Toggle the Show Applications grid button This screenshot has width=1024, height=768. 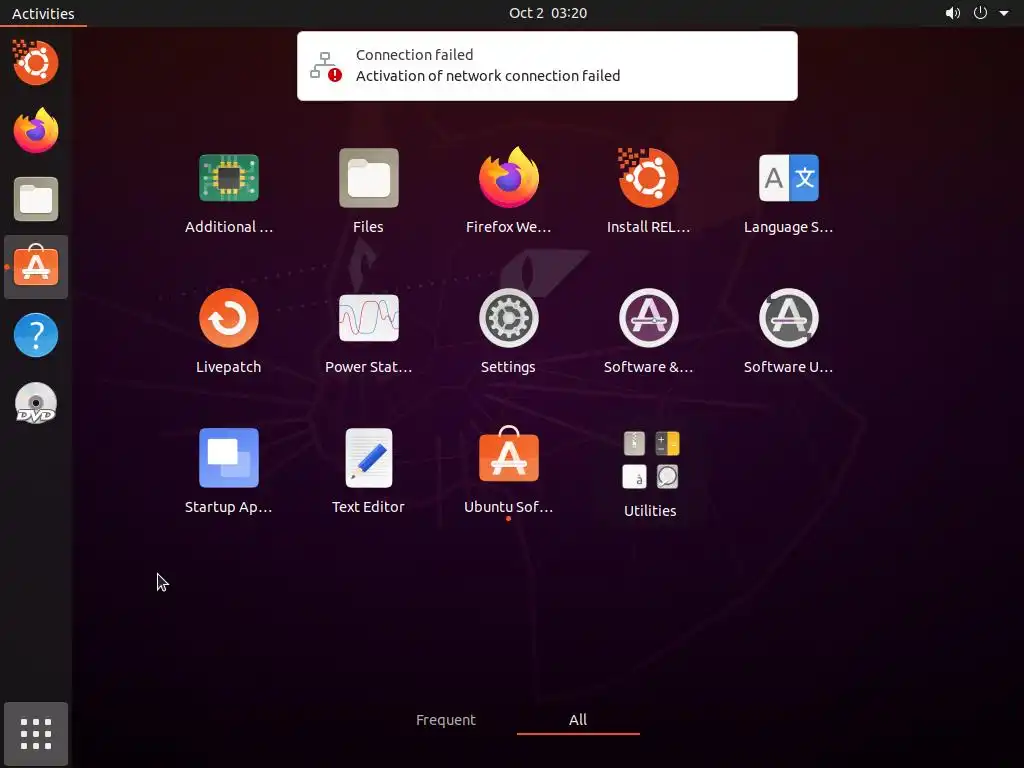click(x=36, y=734)
